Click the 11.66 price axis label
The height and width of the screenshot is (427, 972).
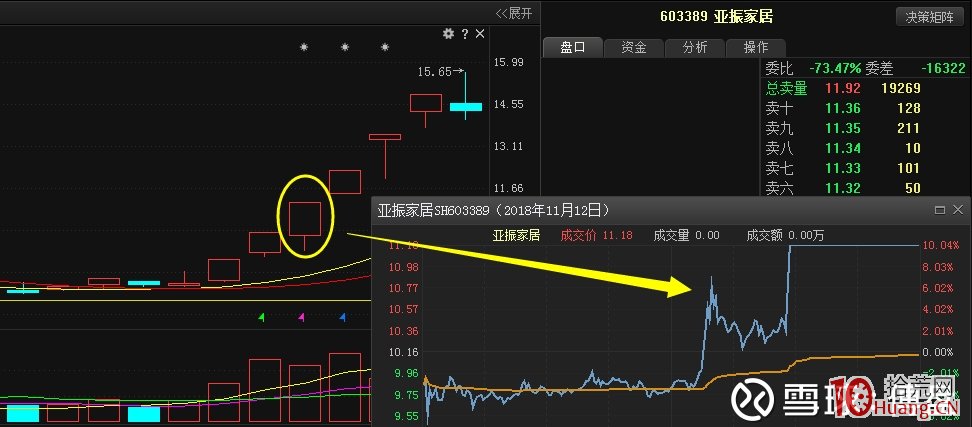(509, 188)
